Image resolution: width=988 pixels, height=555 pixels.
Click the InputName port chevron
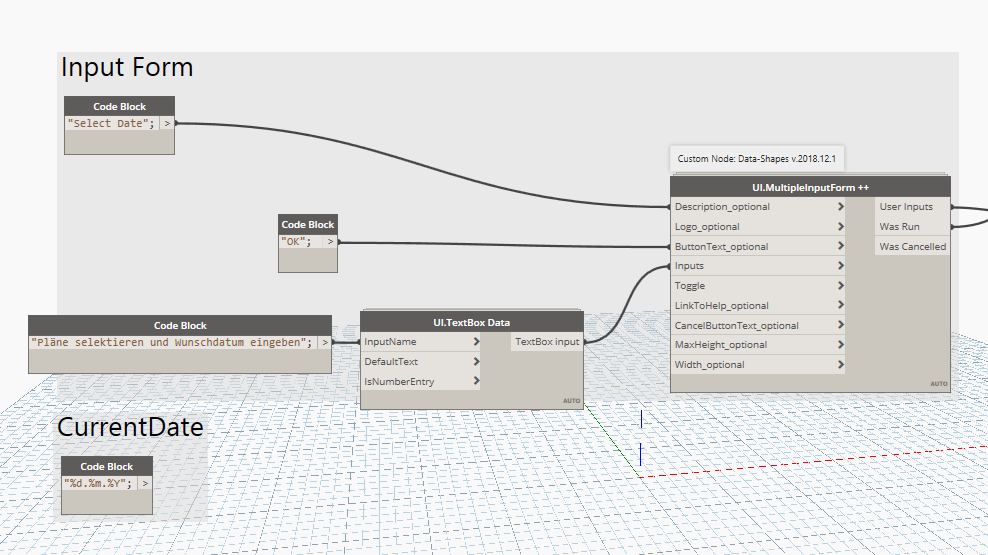tap(476, 341)
